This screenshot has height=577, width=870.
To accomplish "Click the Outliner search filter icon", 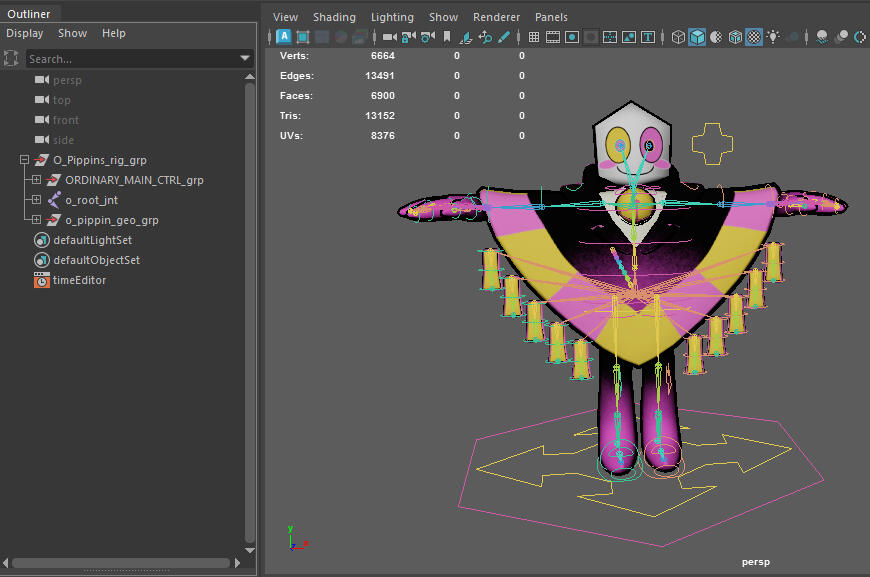I will (x=11, y=58).
